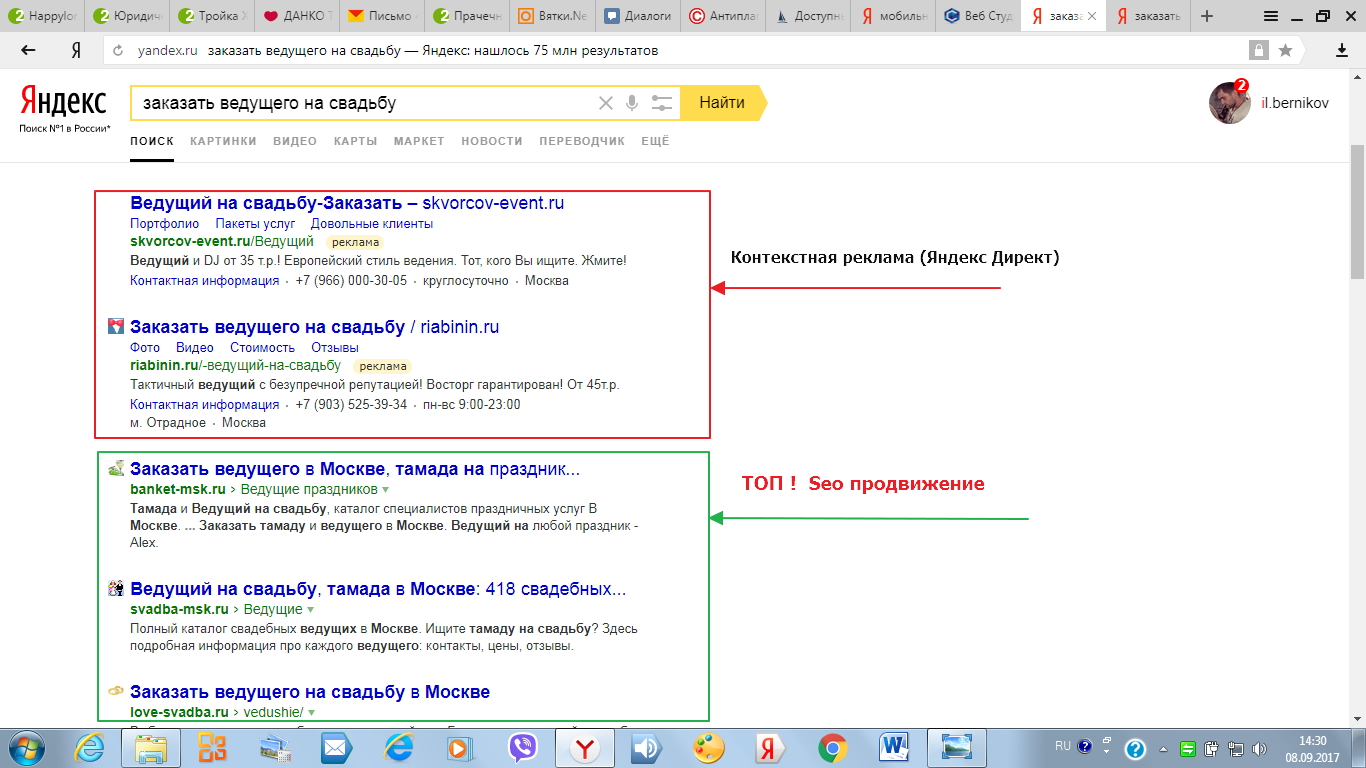Expand dropdown arrow next to Ведущие праздников
Viewport: 1366px width, 768px height.
pyautogui.click(x=386, y=490)
